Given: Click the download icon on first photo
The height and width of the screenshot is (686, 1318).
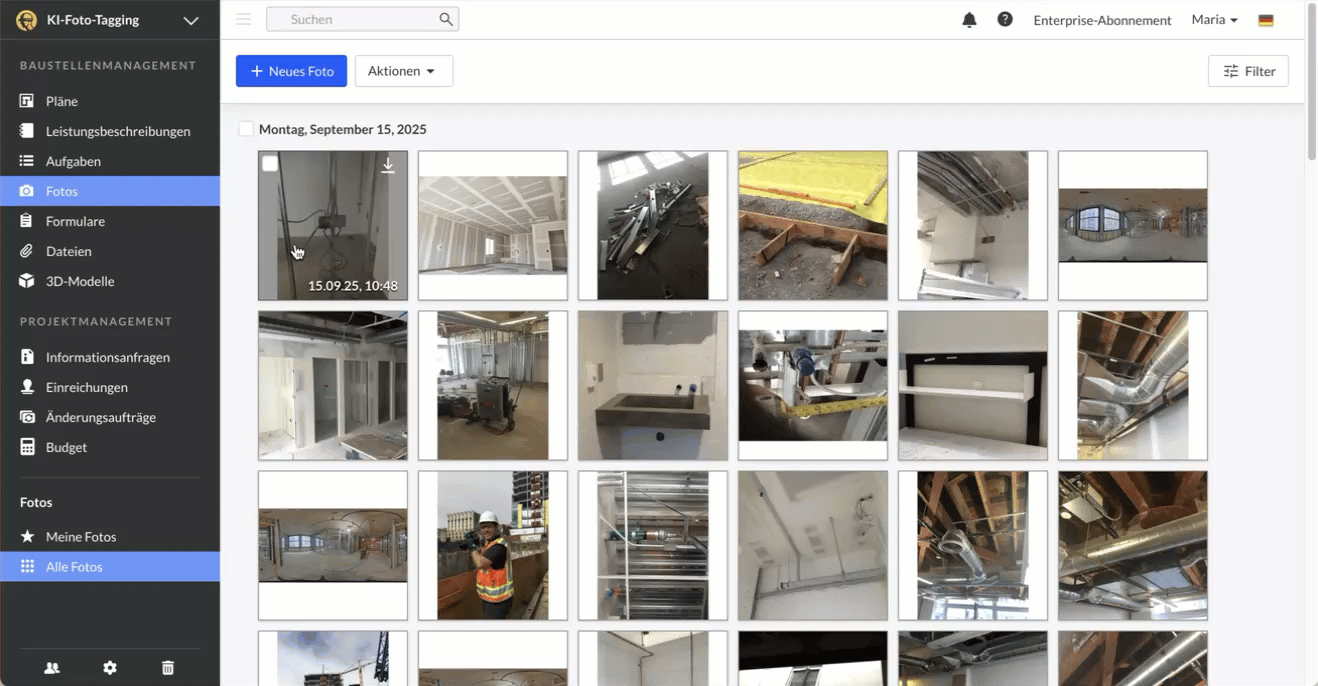Looking at the screenshot, I should 388,166.
